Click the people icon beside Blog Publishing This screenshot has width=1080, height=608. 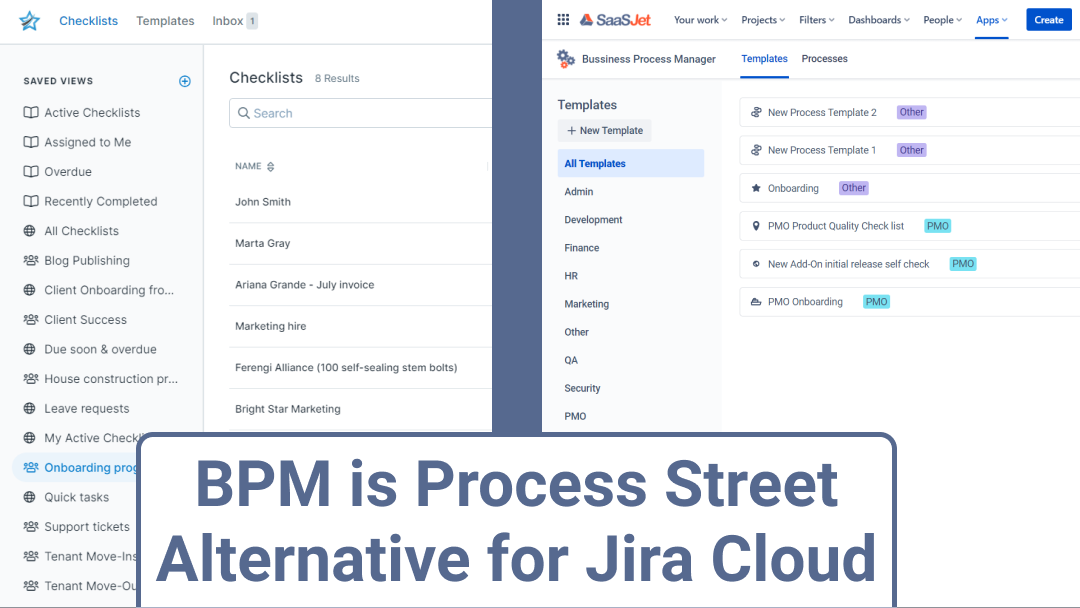[x=31, y=260]
